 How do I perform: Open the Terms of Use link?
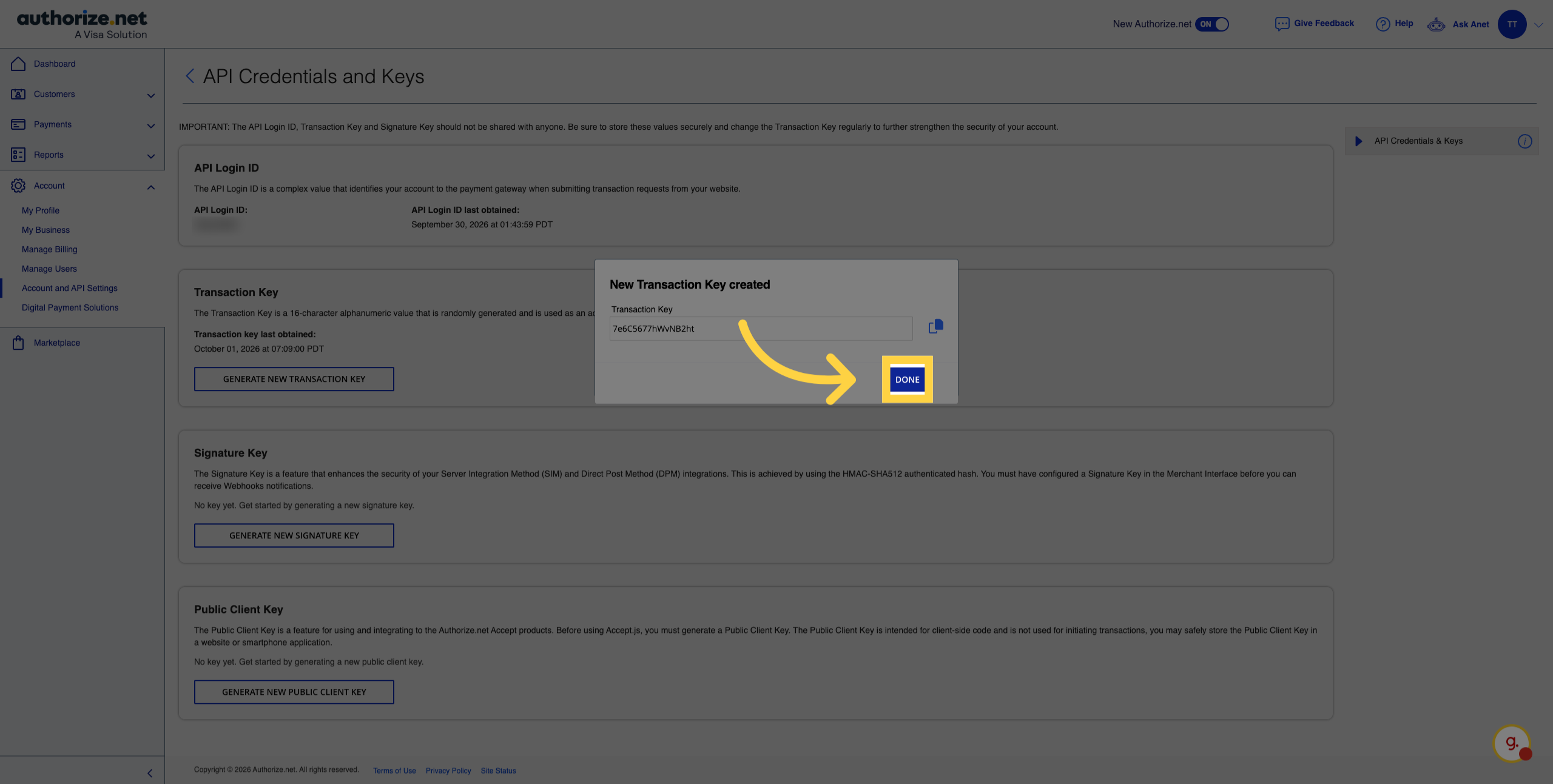pyautogui.click(x=394, y=771)
